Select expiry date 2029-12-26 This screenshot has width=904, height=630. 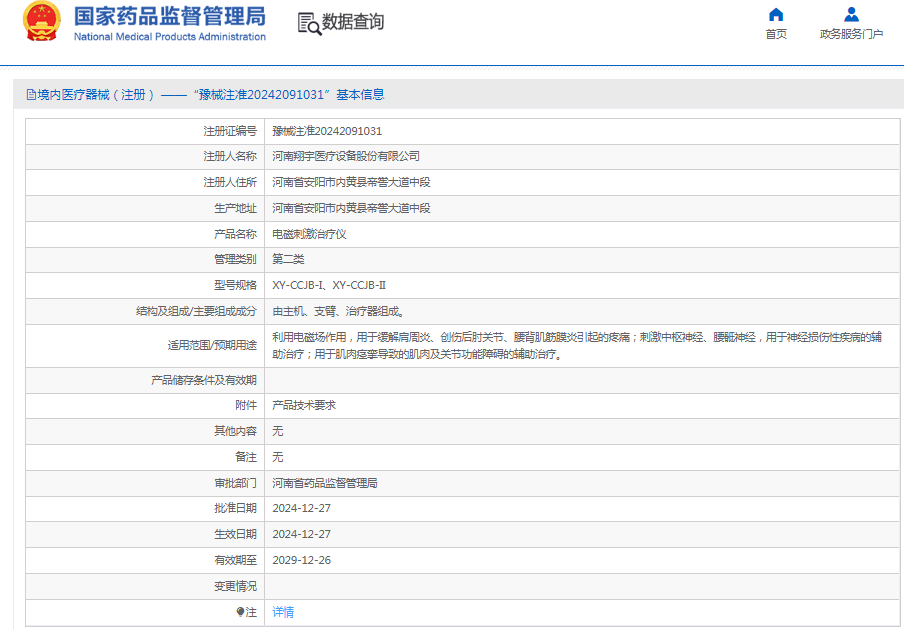[x=302, y=560]
